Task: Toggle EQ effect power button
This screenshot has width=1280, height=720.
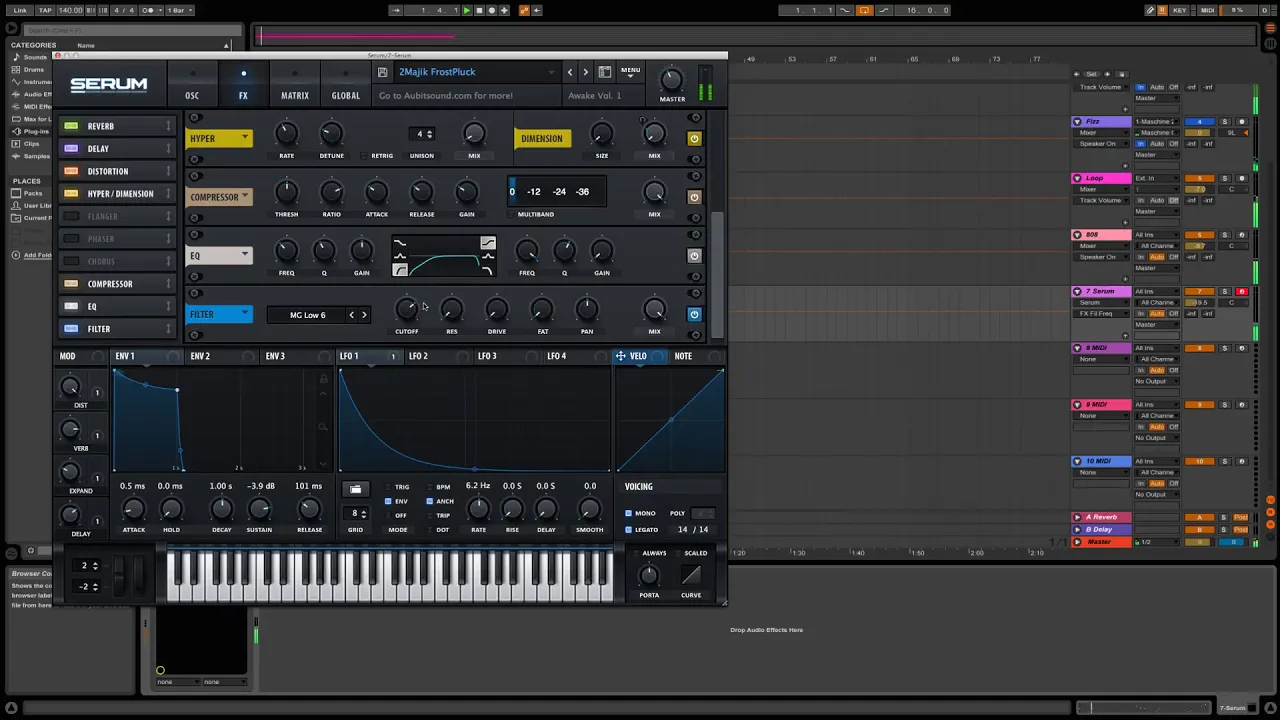Action: coord(694,255)
